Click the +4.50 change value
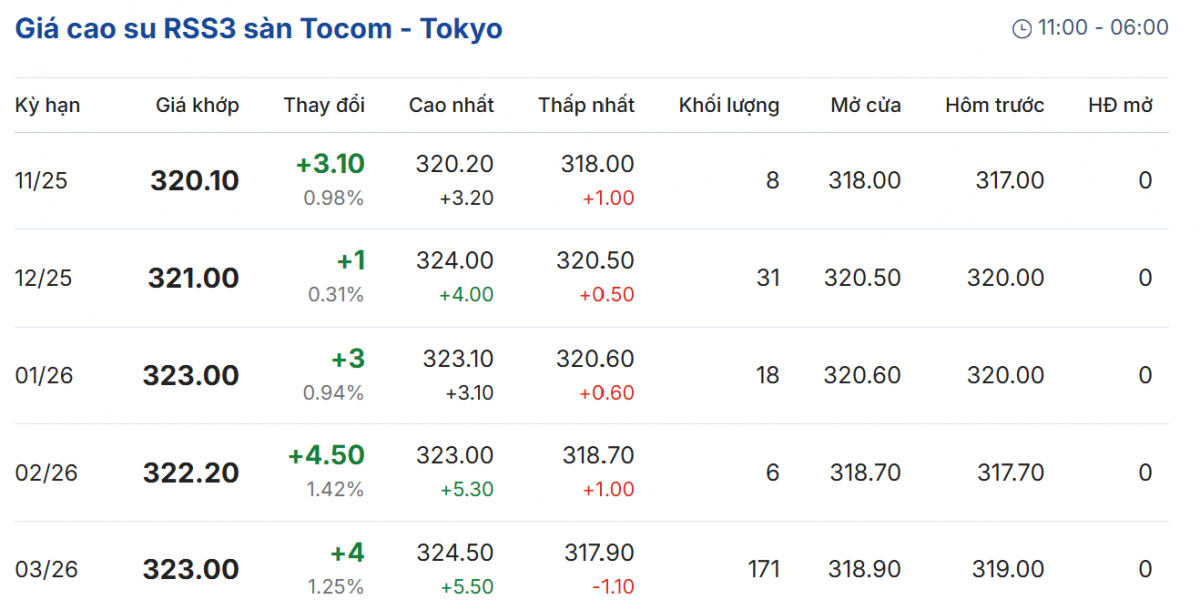 pyautogui.click(x=326, y=456)
